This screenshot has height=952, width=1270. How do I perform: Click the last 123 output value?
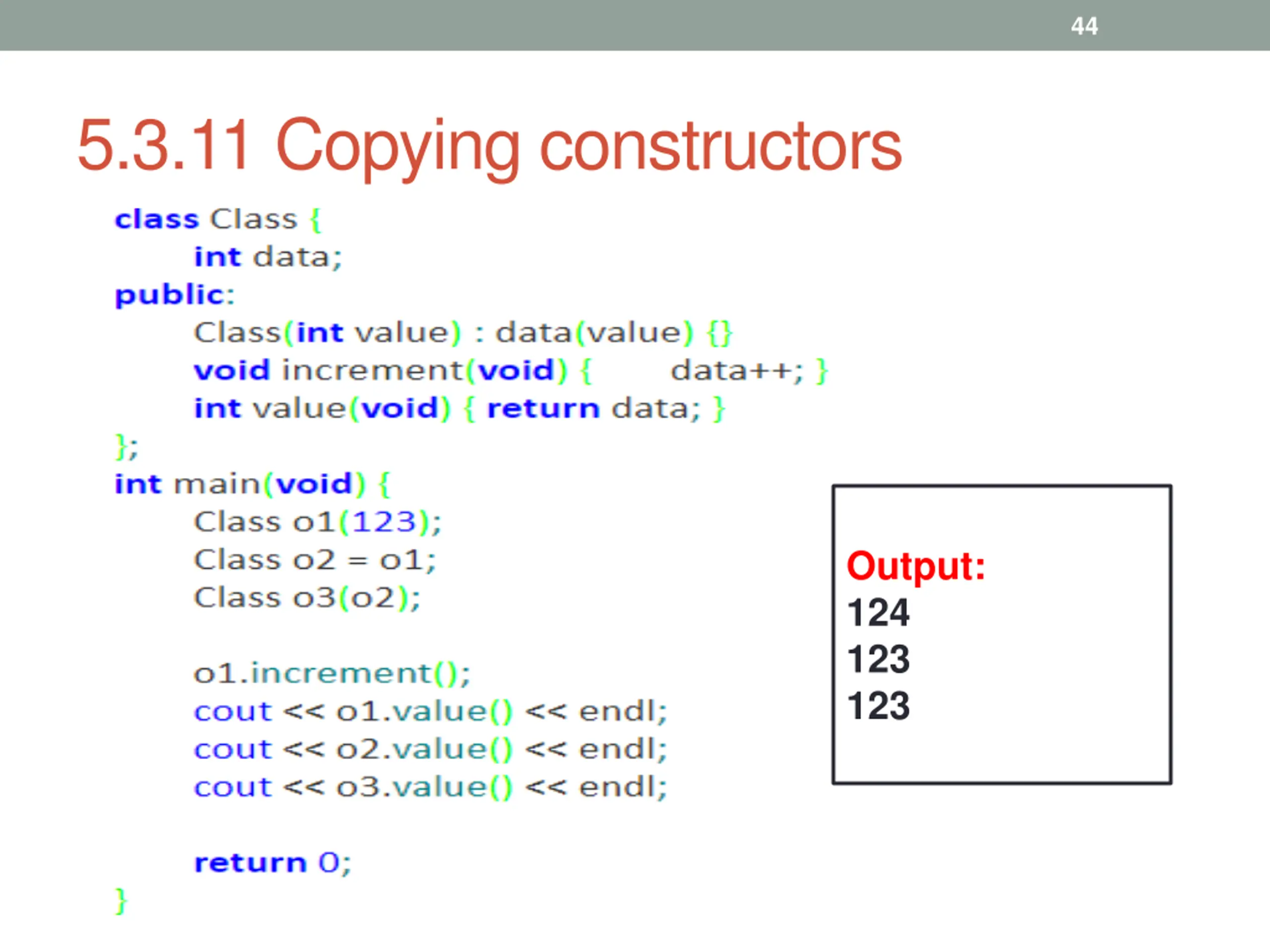(879, 706)
